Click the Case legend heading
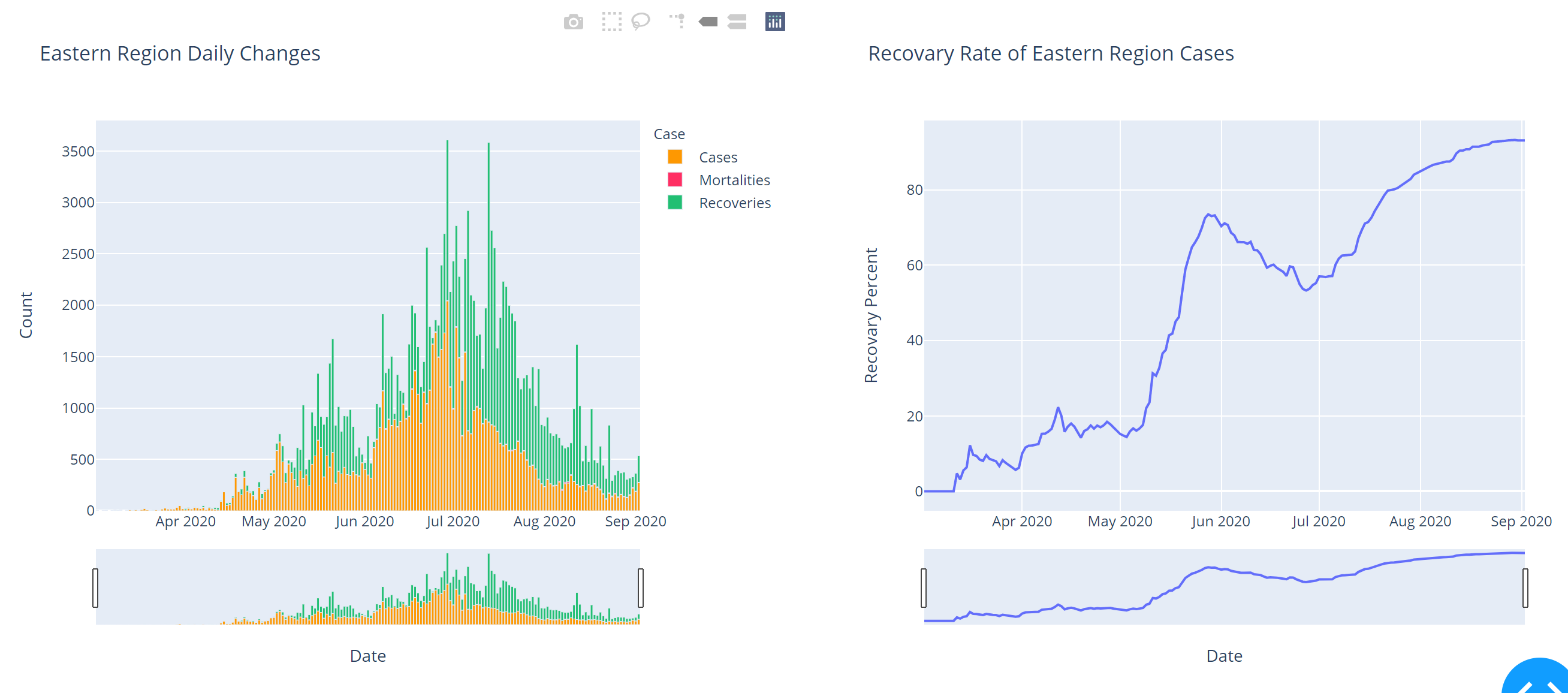 [668, 134]
